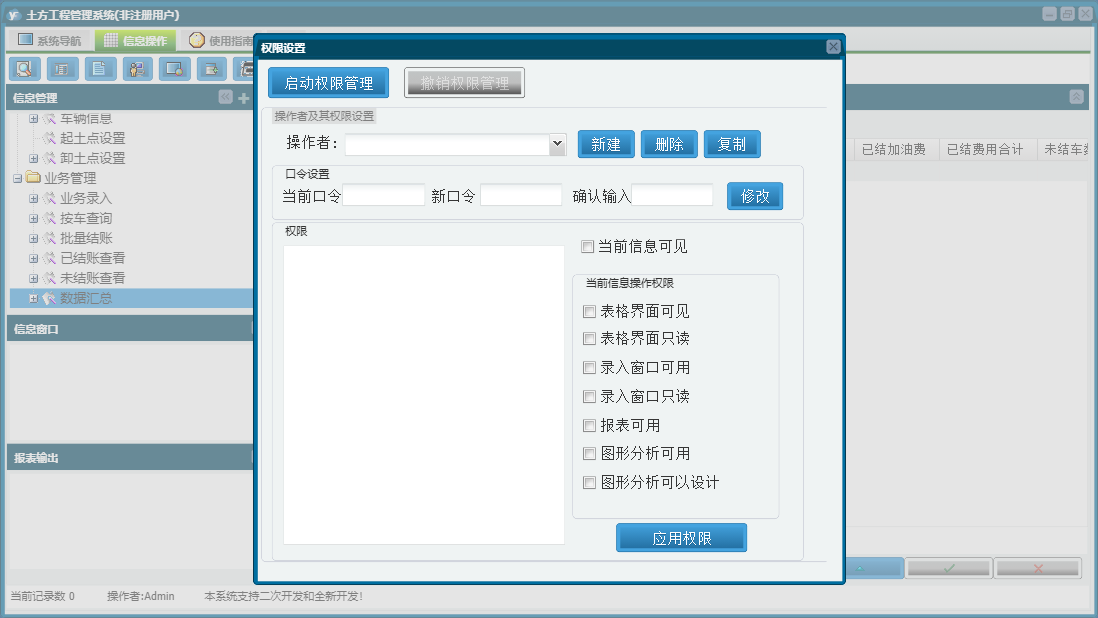This screenshot has width=1098, height=618.
Task: Click the monitor with globe toolbar icon
Action: (x=174, y=69)
